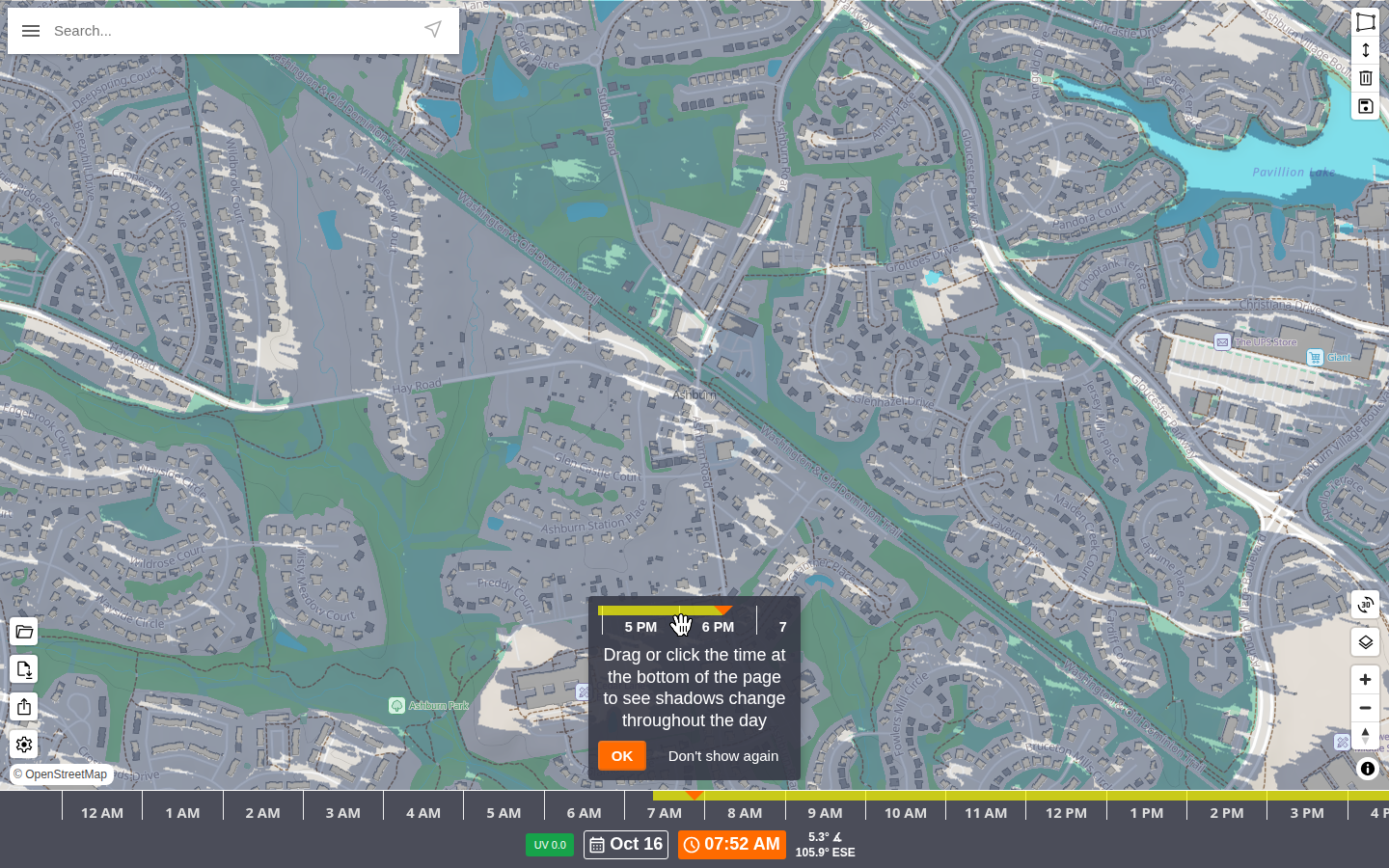Open file with the folder icon
This screenshot has width=1389, height=868.
(x=24, y=632)
